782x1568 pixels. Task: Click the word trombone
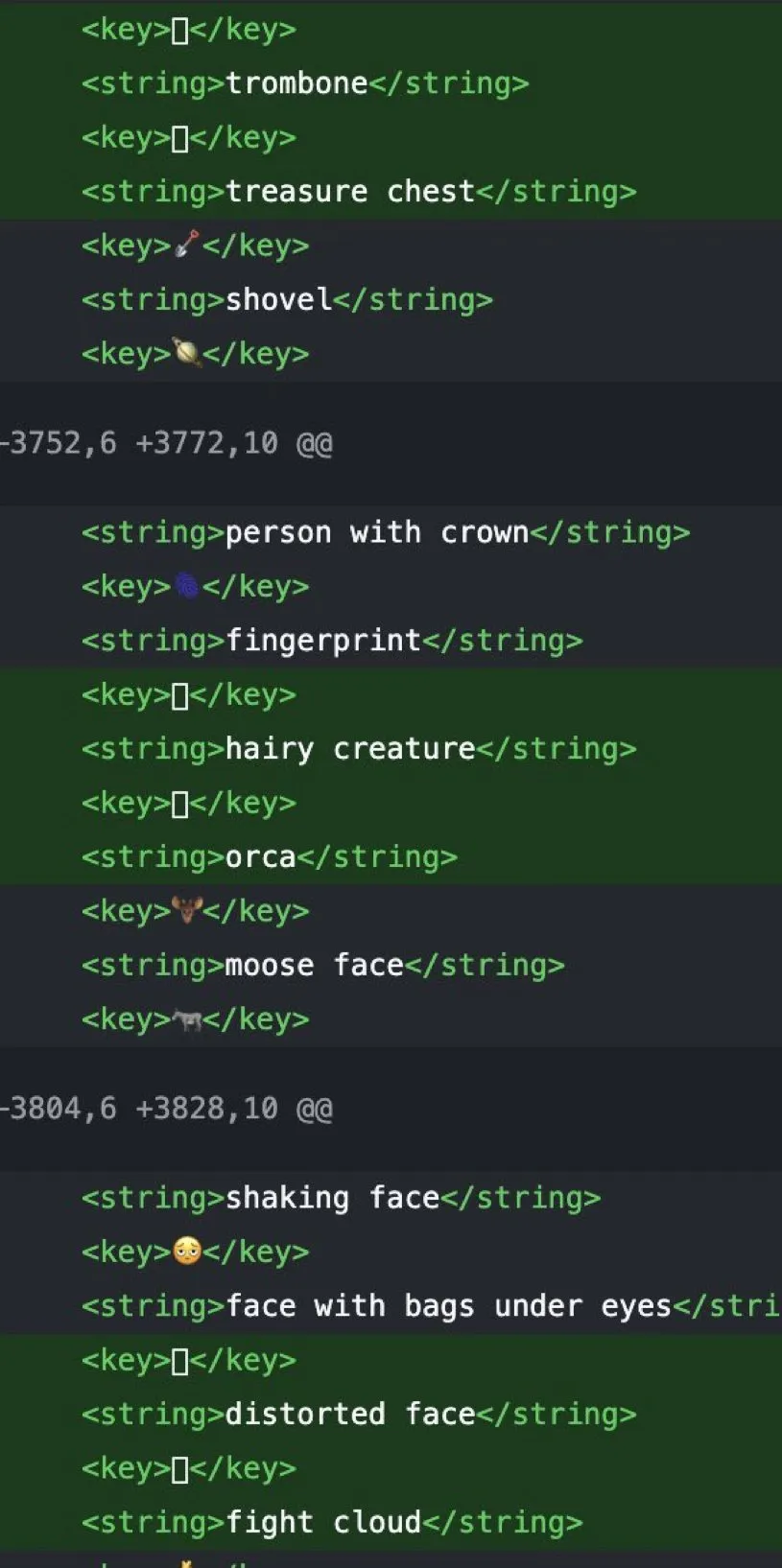click(296, 83)
